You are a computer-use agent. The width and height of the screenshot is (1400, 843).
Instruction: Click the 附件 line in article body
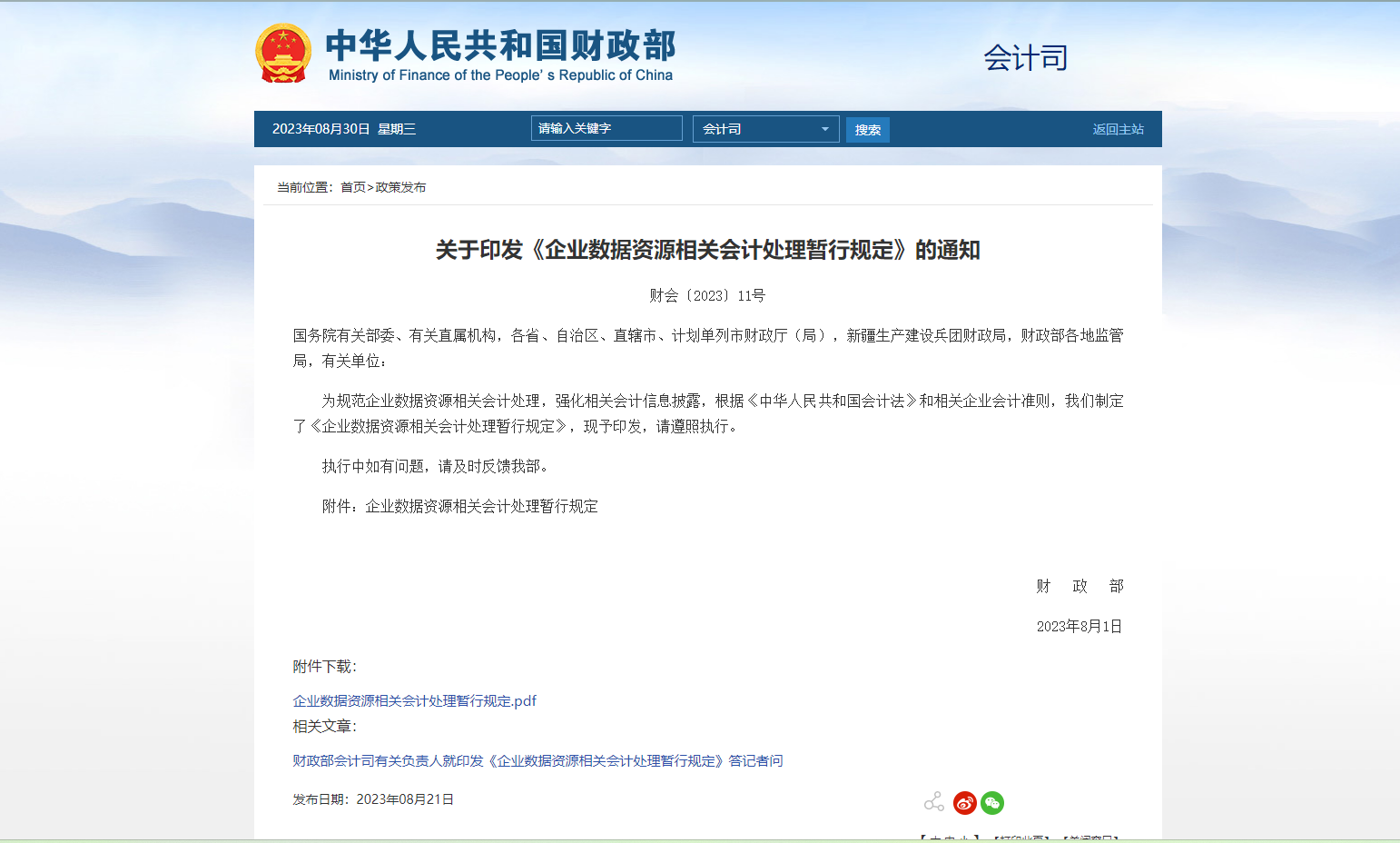click(x=460, y=506)
